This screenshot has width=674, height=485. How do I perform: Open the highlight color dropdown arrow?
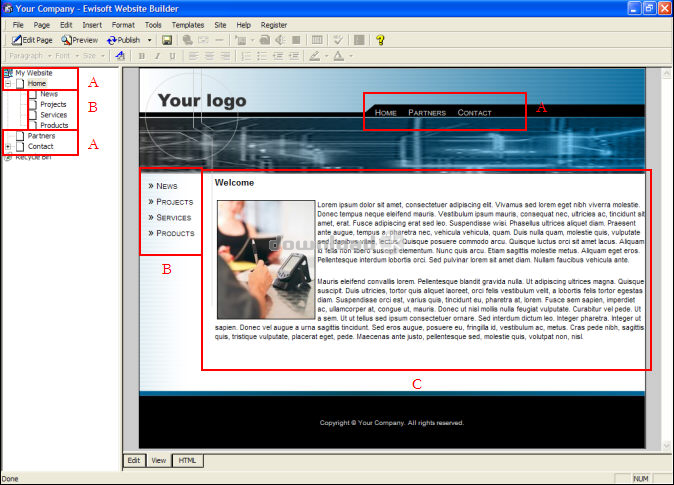point(326,56)
